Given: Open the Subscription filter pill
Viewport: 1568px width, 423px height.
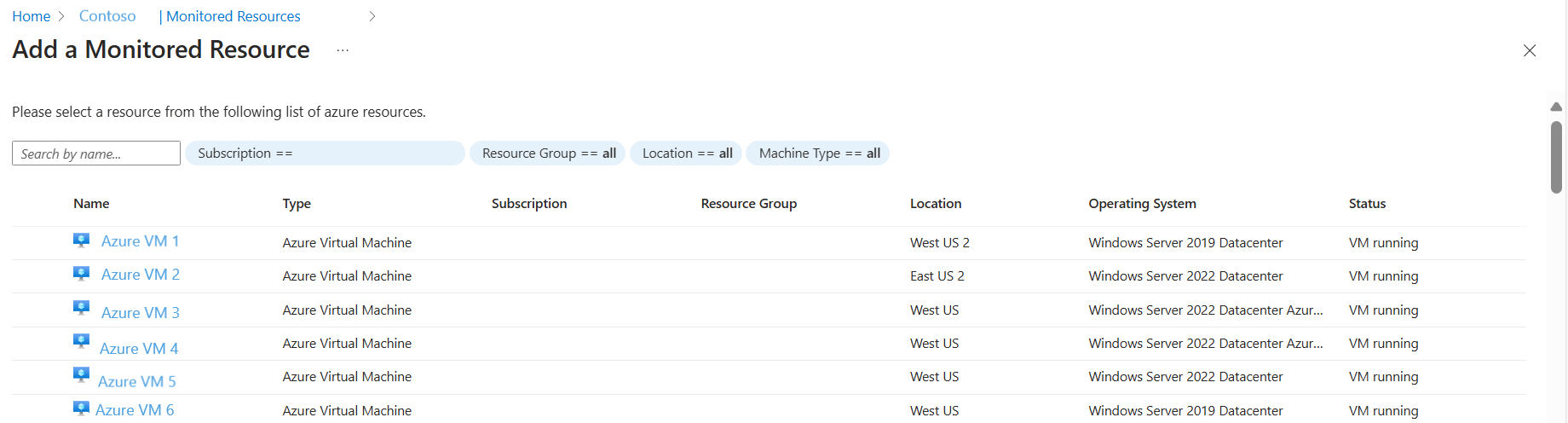Looking at the screenshot, I should [x=324, y=154].
